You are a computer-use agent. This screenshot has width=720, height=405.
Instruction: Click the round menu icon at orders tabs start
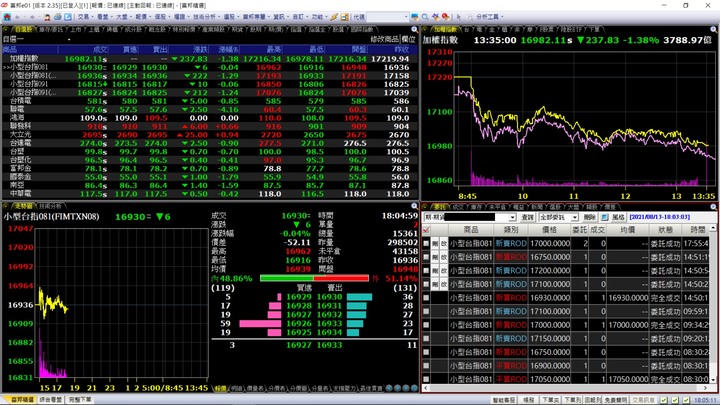[425, 207]
